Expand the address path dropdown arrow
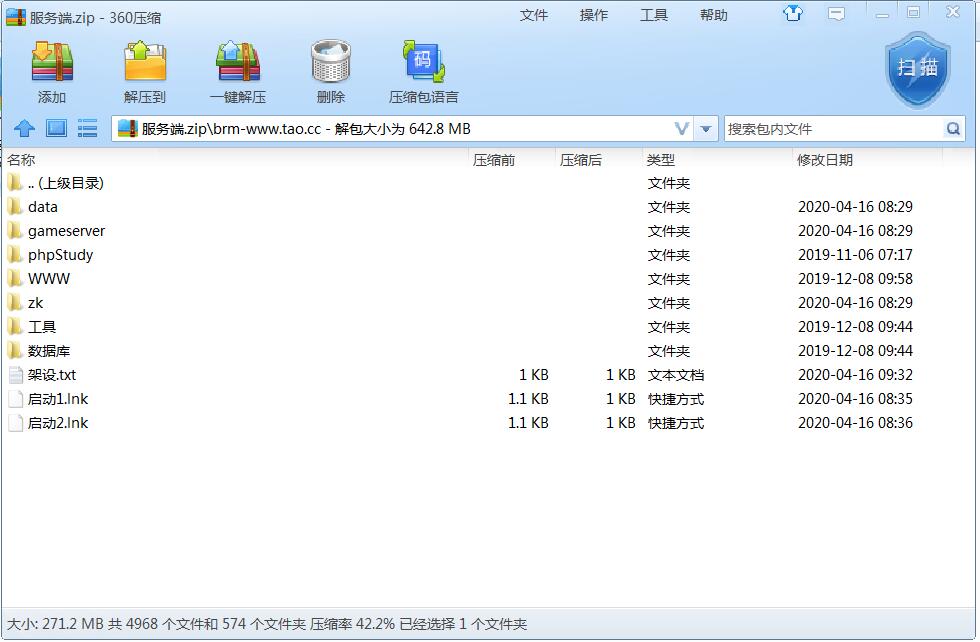Viewport: 980px width, 642px height. tap(706, 129)
